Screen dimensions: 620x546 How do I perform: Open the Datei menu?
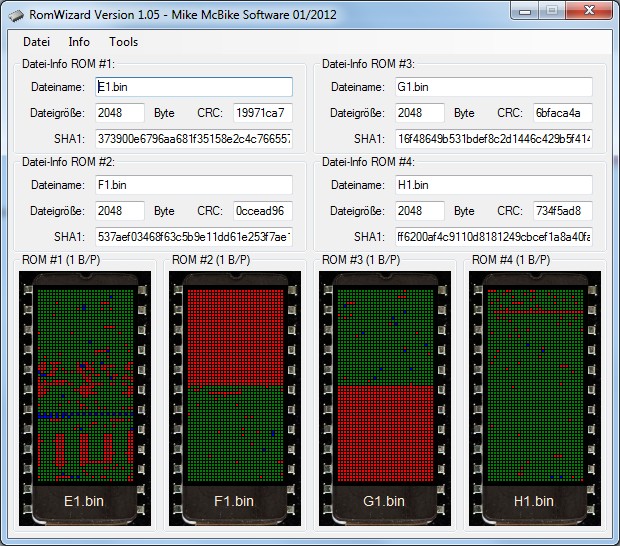[36, 42]
